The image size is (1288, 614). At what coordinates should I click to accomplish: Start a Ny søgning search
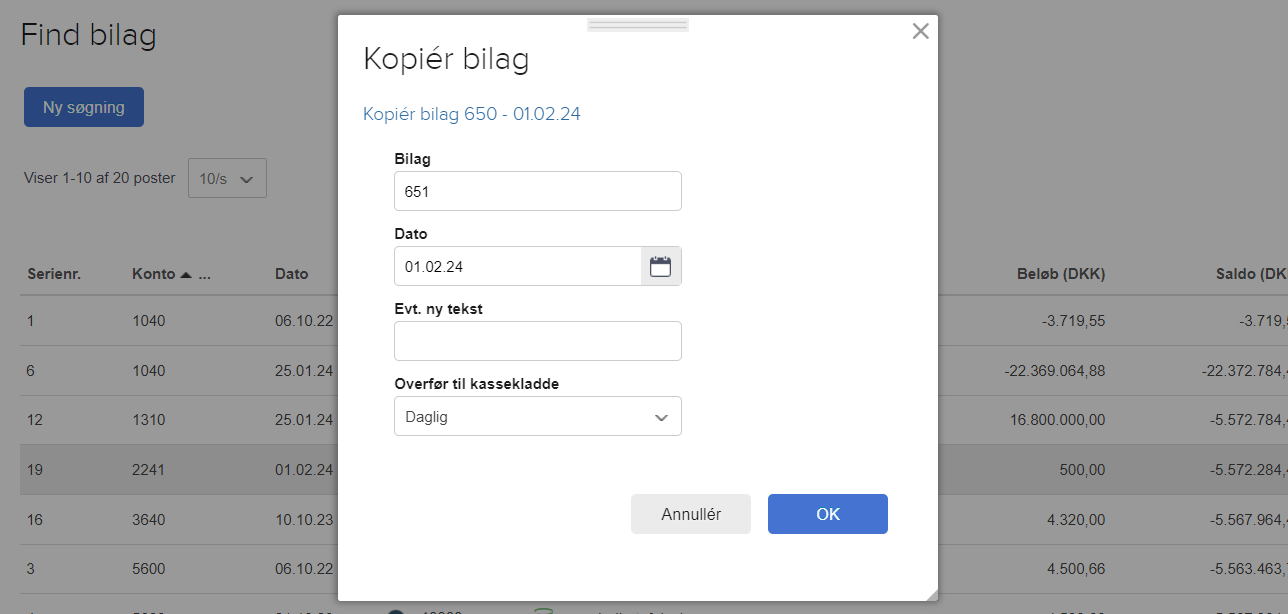(83, 106)
